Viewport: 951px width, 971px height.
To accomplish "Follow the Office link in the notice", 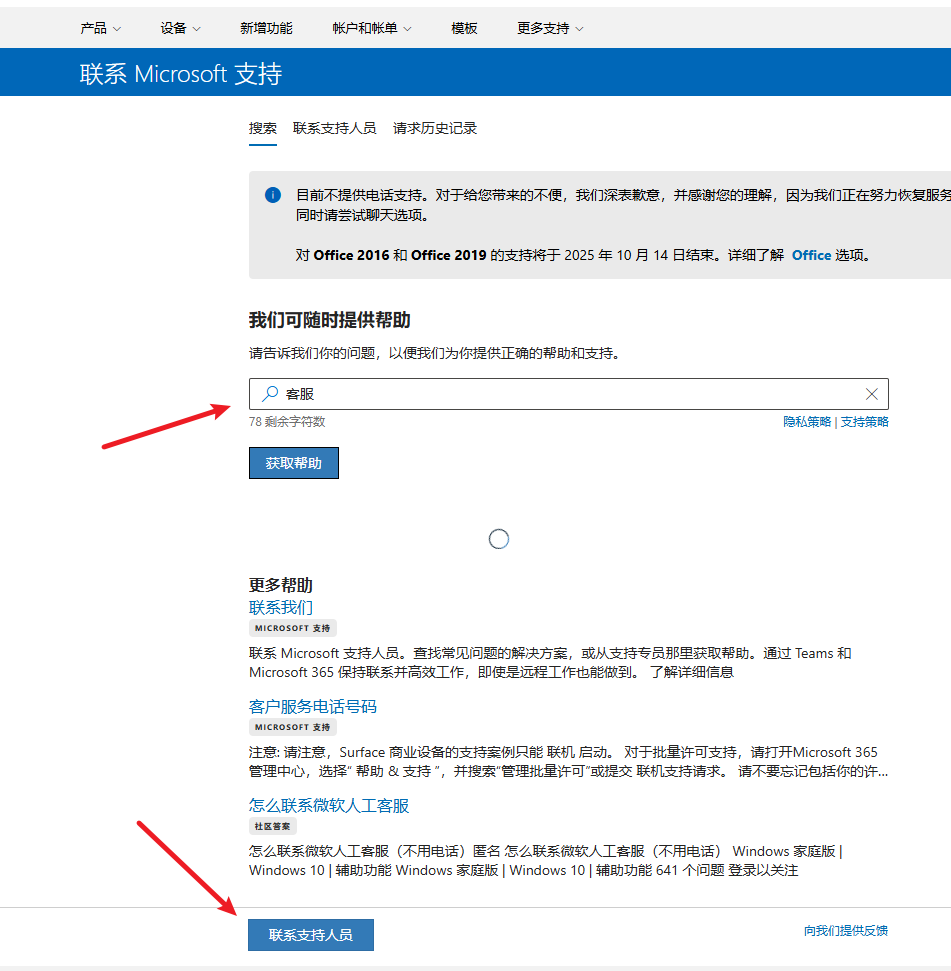I will (x=811, y=255).
